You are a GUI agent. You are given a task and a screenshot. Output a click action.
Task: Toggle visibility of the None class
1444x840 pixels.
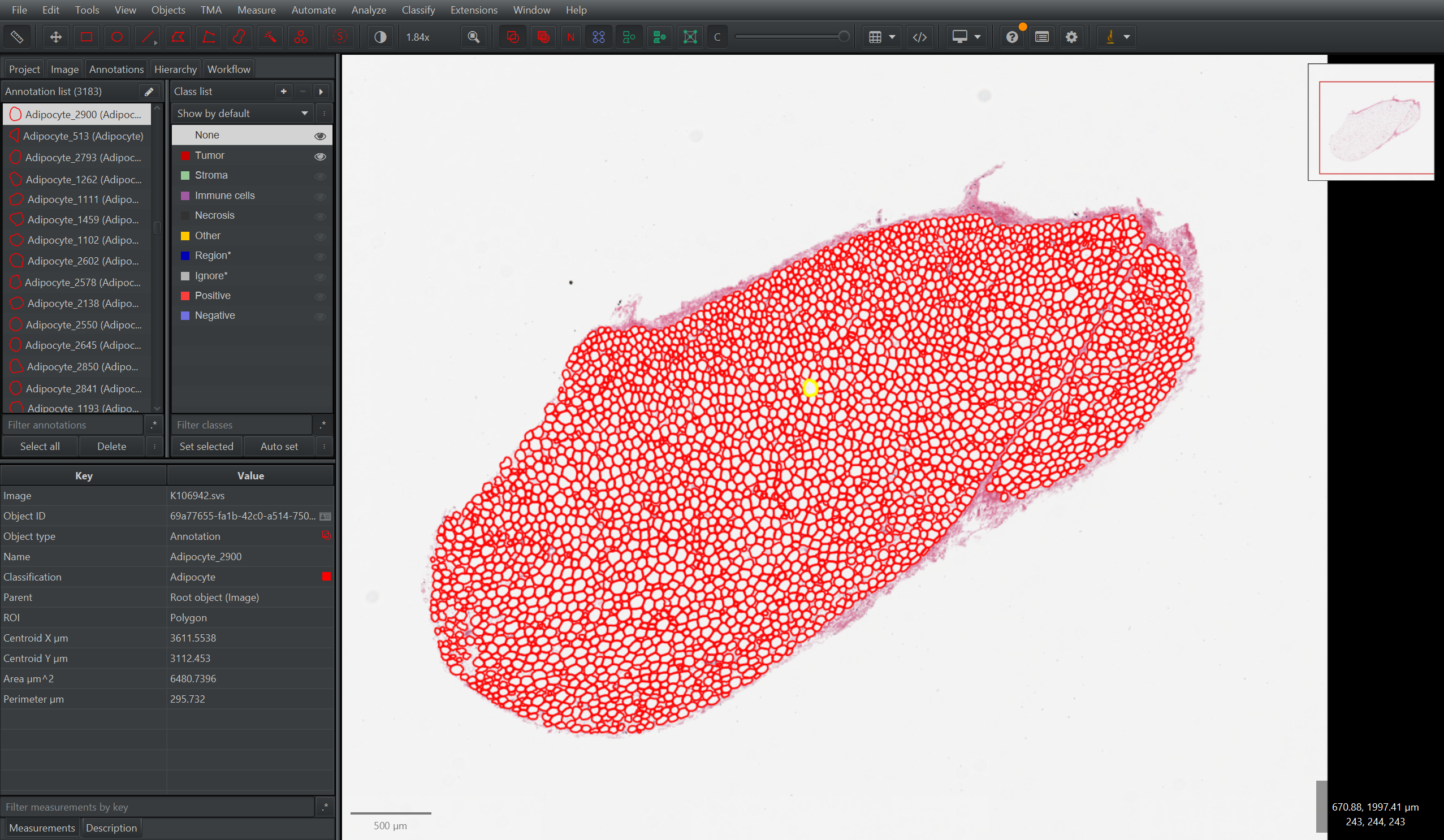point(321,136)
